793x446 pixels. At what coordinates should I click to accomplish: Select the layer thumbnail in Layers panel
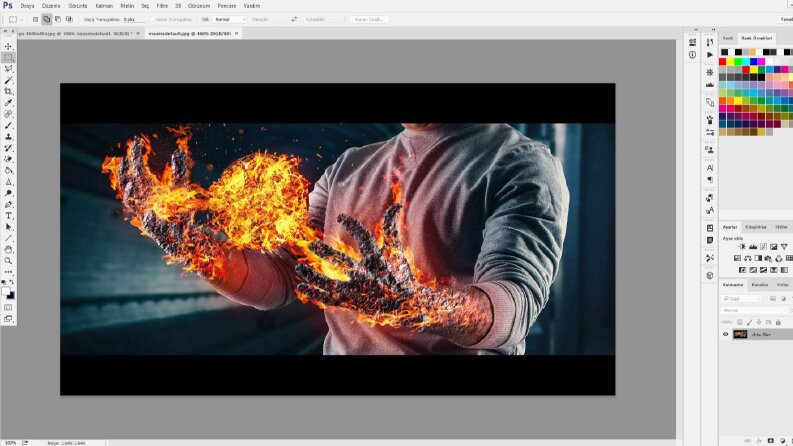[x=740, y=334]
